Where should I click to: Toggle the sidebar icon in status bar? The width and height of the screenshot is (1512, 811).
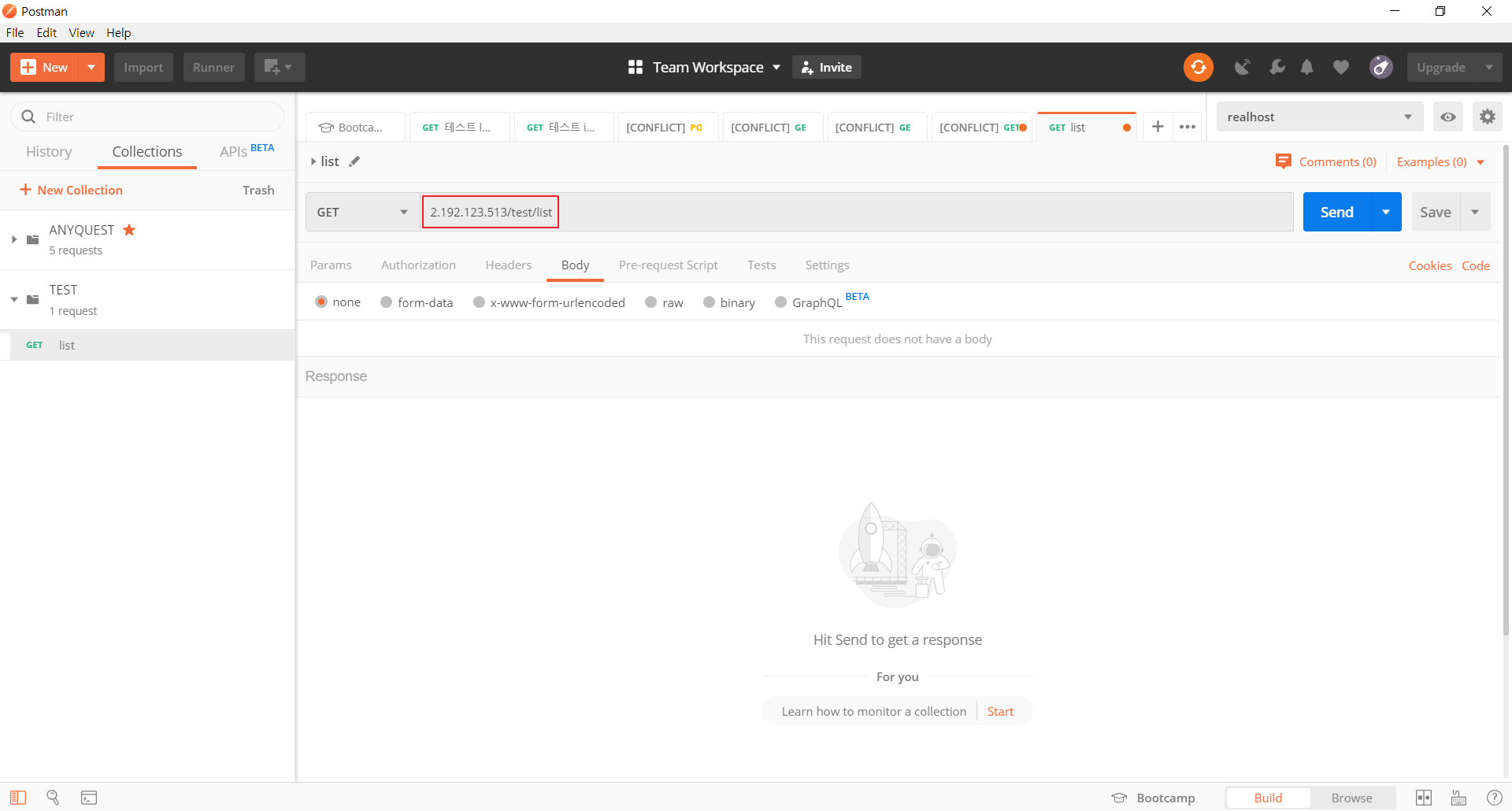(x=18, y=798)
